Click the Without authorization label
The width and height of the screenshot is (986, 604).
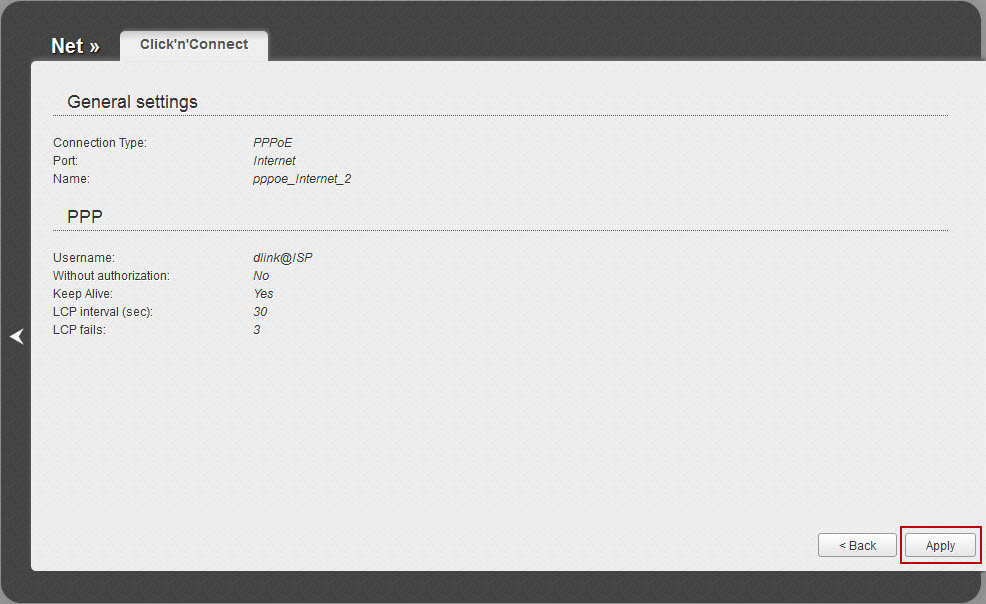point(111,276)
